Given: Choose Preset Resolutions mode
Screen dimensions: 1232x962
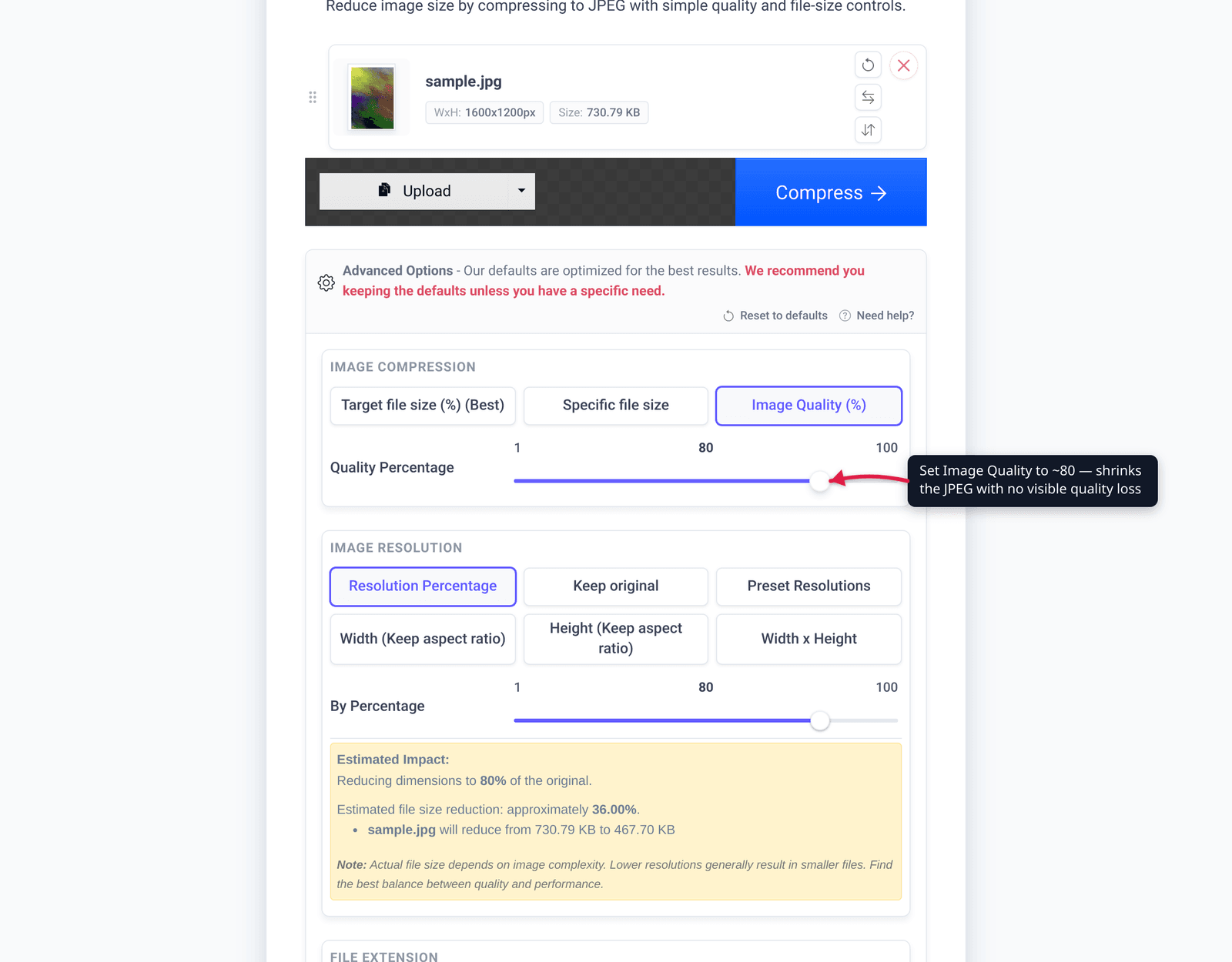Looking at the screenshot, I should click(x=808, y=586).
